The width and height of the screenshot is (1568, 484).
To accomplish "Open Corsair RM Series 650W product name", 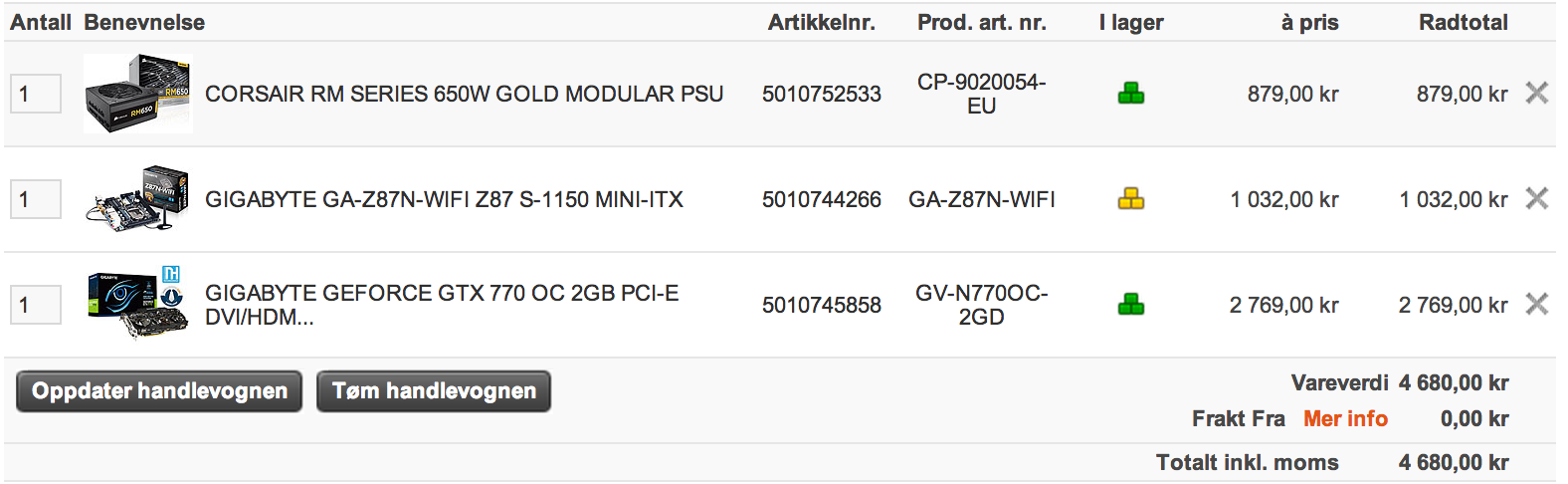I will coord(464,94).
